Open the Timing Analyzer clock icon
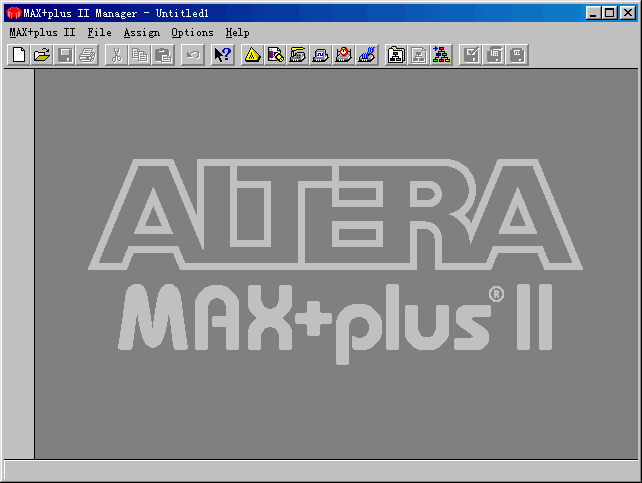Image resolution: width=642 pixels, height=483 pixels. [x=344, y=55]
